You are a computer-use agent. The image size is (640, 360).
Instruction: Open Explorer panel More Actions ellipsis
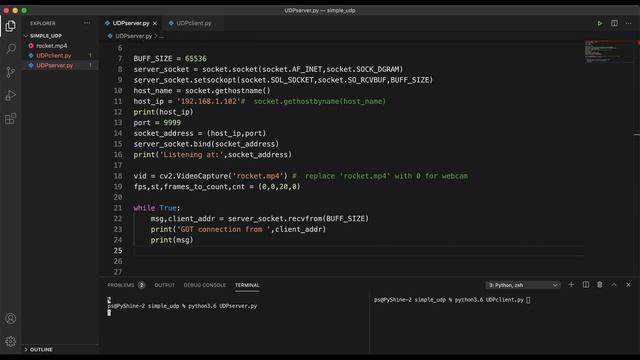pyautogui.click(x=87, y=23)
